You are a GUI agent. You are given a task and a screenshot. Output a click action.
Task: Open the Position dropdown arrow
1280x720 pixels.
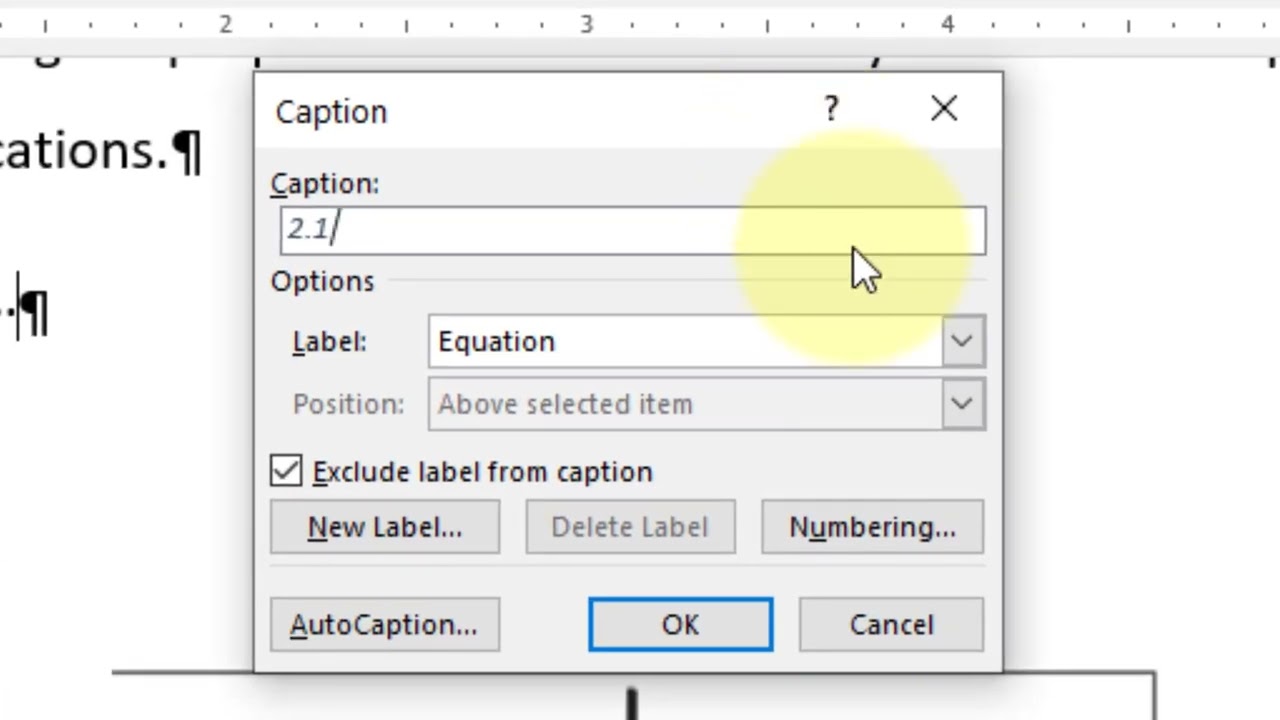click(962, 405)
